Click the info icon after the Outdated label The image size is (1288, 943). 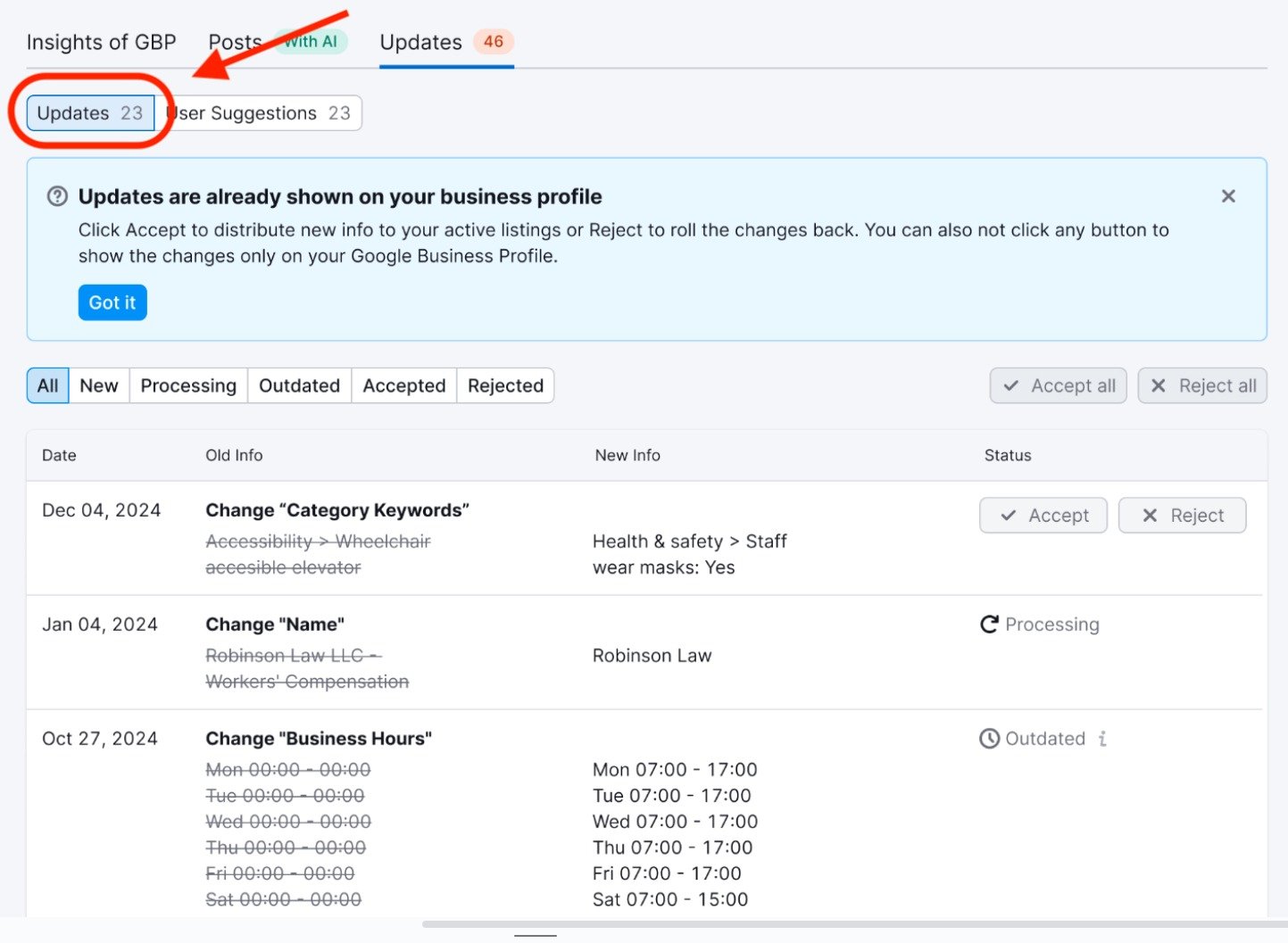click(x=1102, y=740)
